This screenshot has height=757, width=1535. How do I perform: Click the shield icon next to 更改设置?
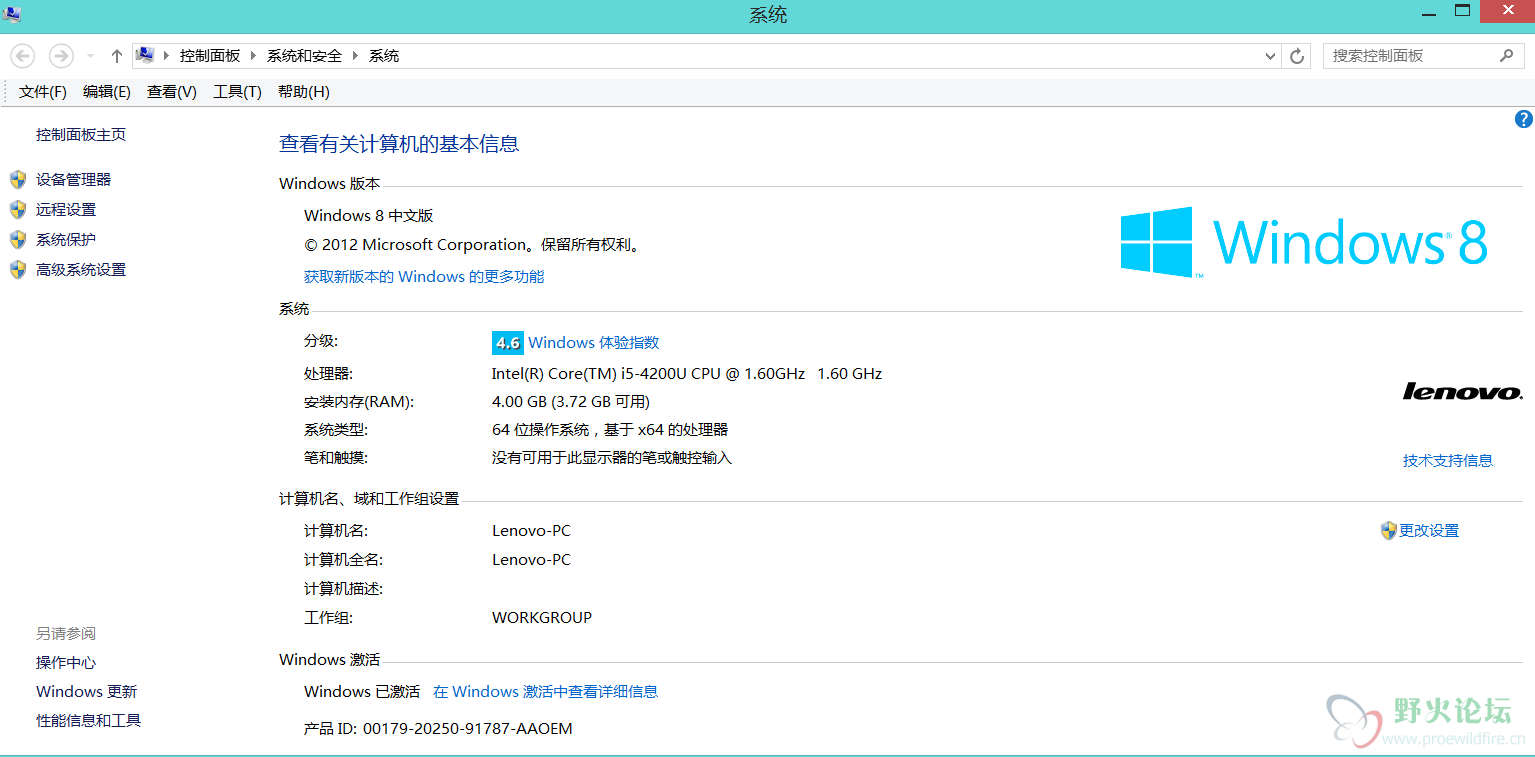click(1388, 531)
